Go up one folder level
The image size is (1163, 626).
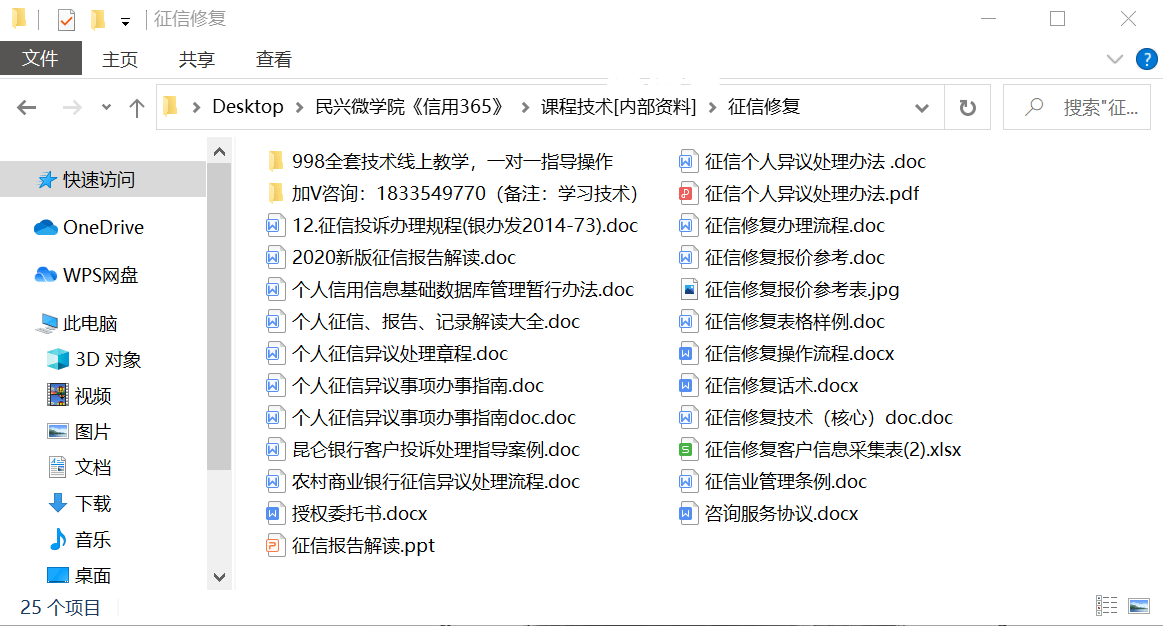click(x=136, y=108)
